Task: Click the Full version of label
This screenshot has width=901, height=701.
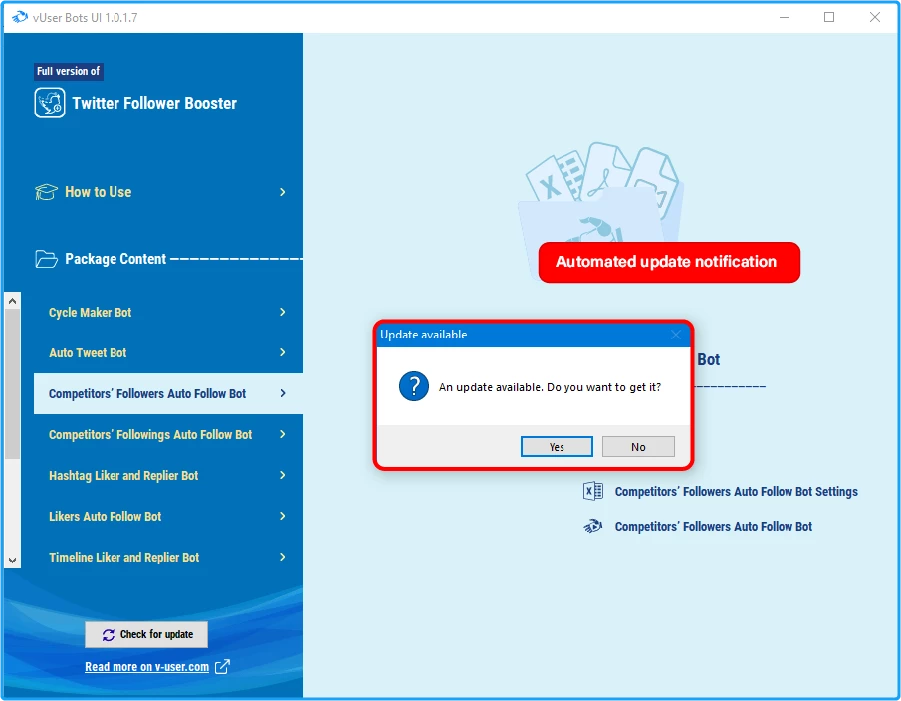Action: [x=68, y=71]
